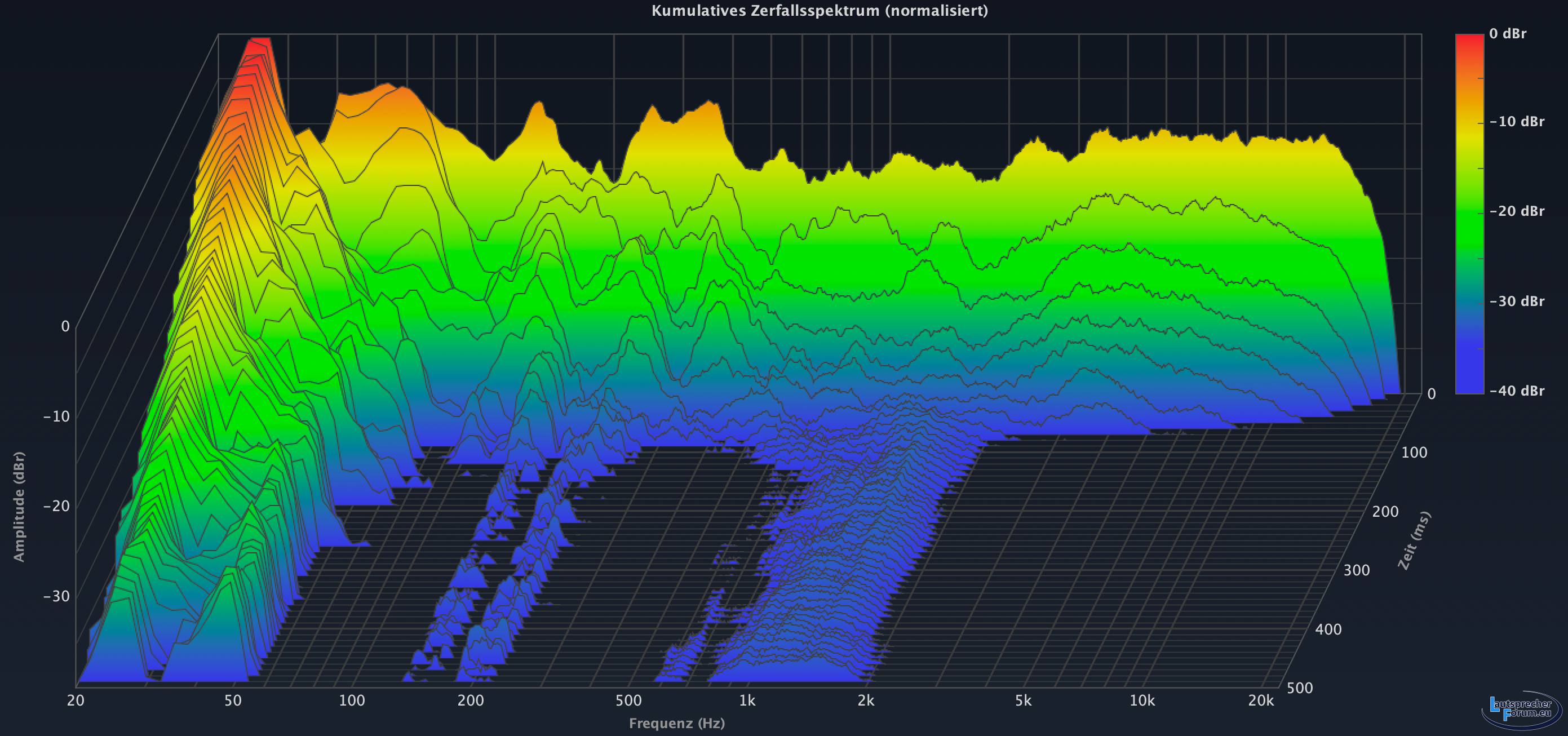Image resolution: width=1568 pixels, height=736 pixels.
Task: Click the Lautsprecher Forum.eu logo
Action: point(1521,709)
